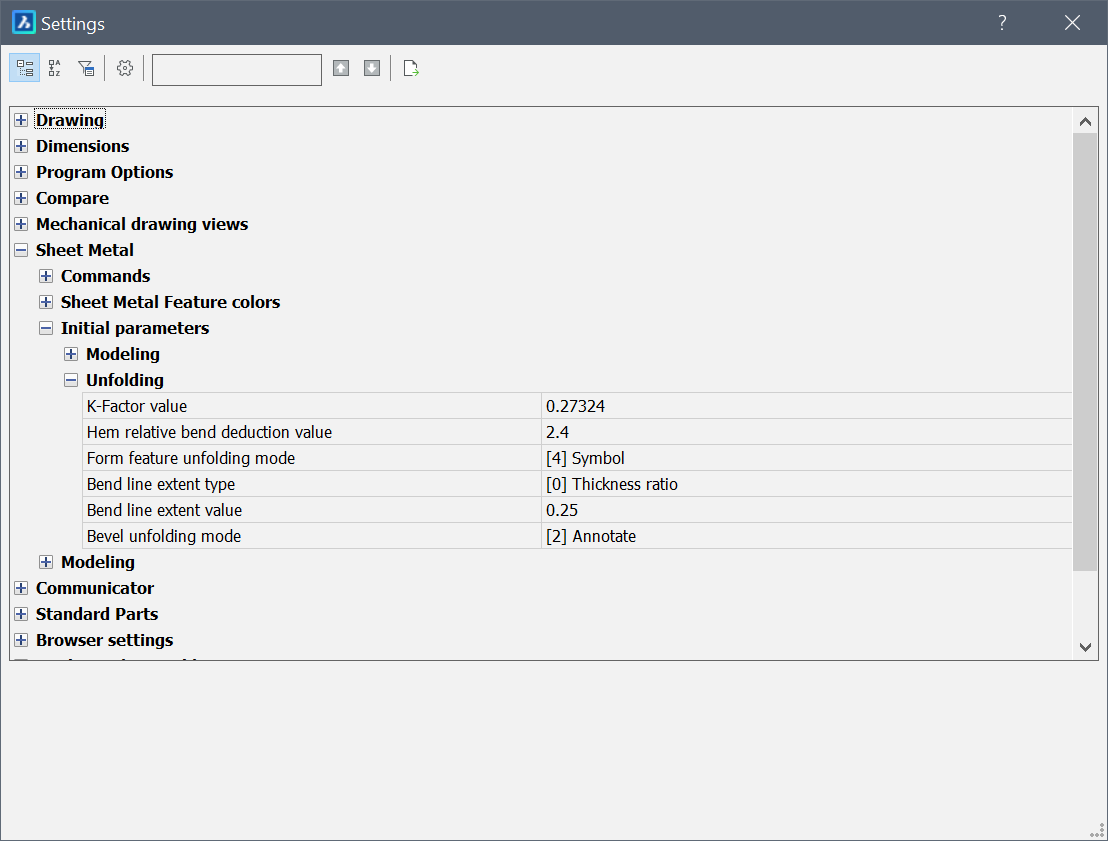Select the Communicator tree item
The image size is (1108, 841).
pyautogui.click(x=95, y=588)
